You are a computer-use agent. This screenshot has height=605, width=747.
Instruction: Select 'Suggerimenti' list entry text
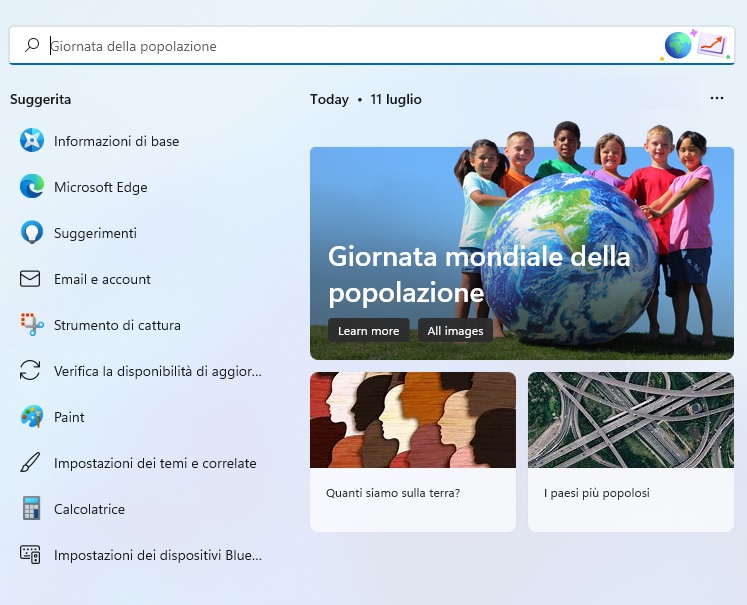point(95,233)
